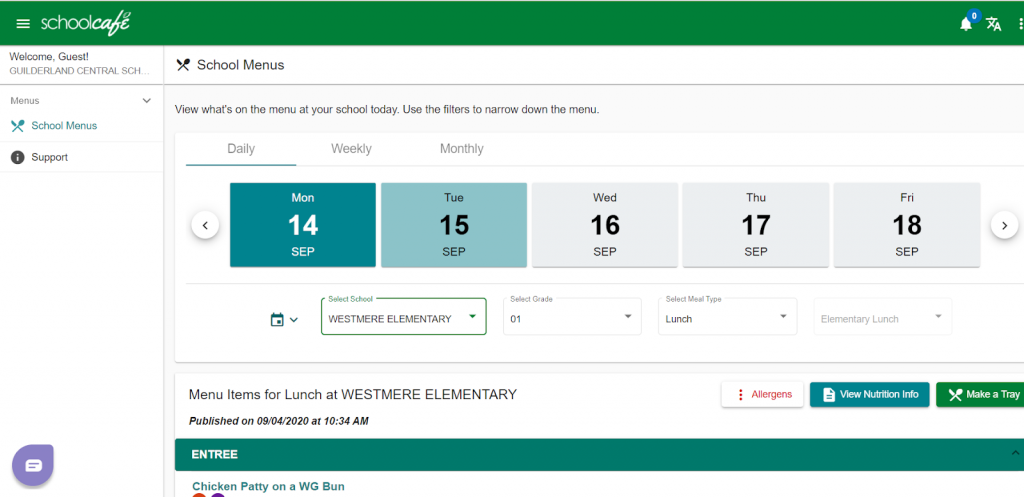Viewport: 1024px width, 497px height.
Task: Click Welcome, Guest! text
Action: click(x=49, y=57)
